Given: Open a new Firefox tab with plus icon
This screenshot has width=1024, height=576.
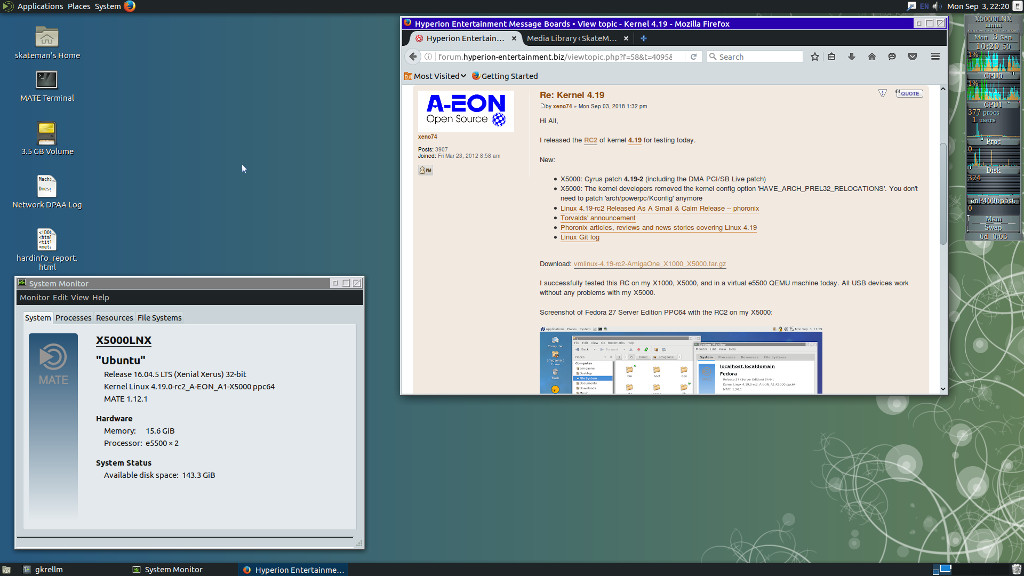Looking at the screenshot, I should pyautogui.click(x=643, y=39).
